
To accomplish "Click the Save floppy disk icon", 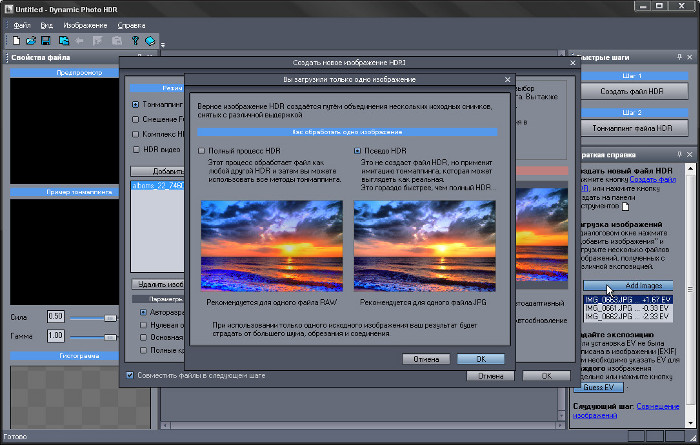I will pyautogui.click(x=47, y=40).
